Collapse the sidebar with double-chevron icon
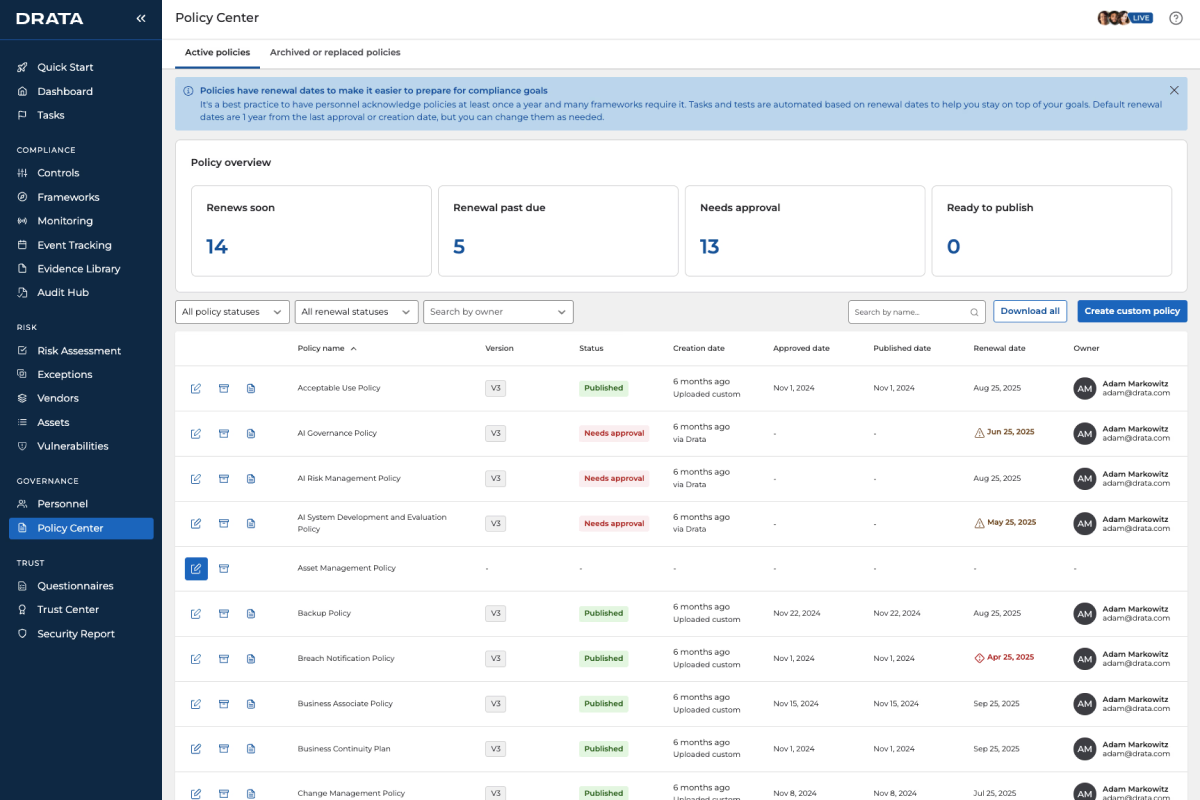 coord(141,18)
